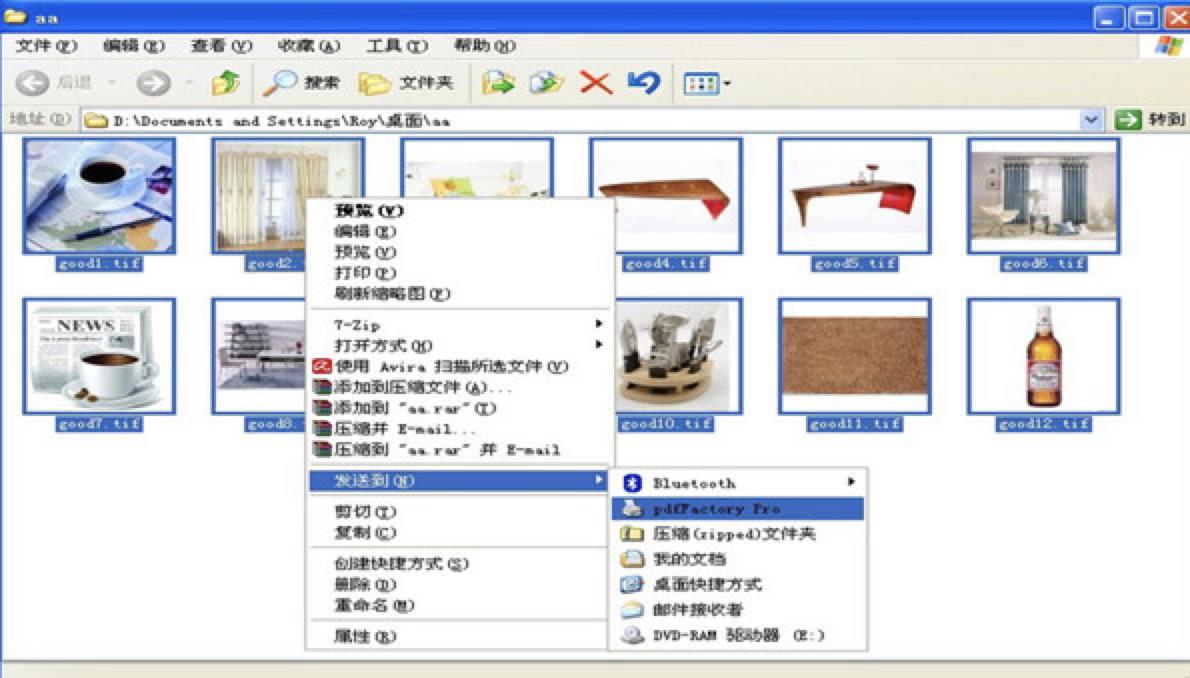This screenshot has width=1190, height=678.
Task: Start a search with the 搜索 toolbar icon
Action: (297, 83)
